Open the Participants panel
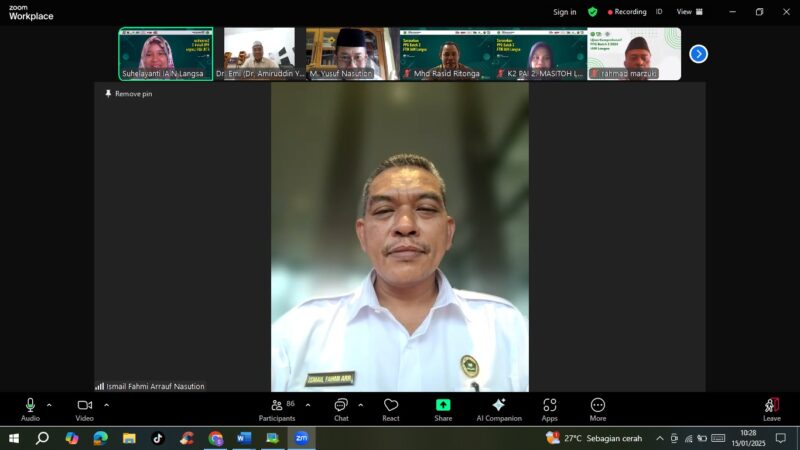Viewport: 800px width, 450px height. (x=276, y=408)
